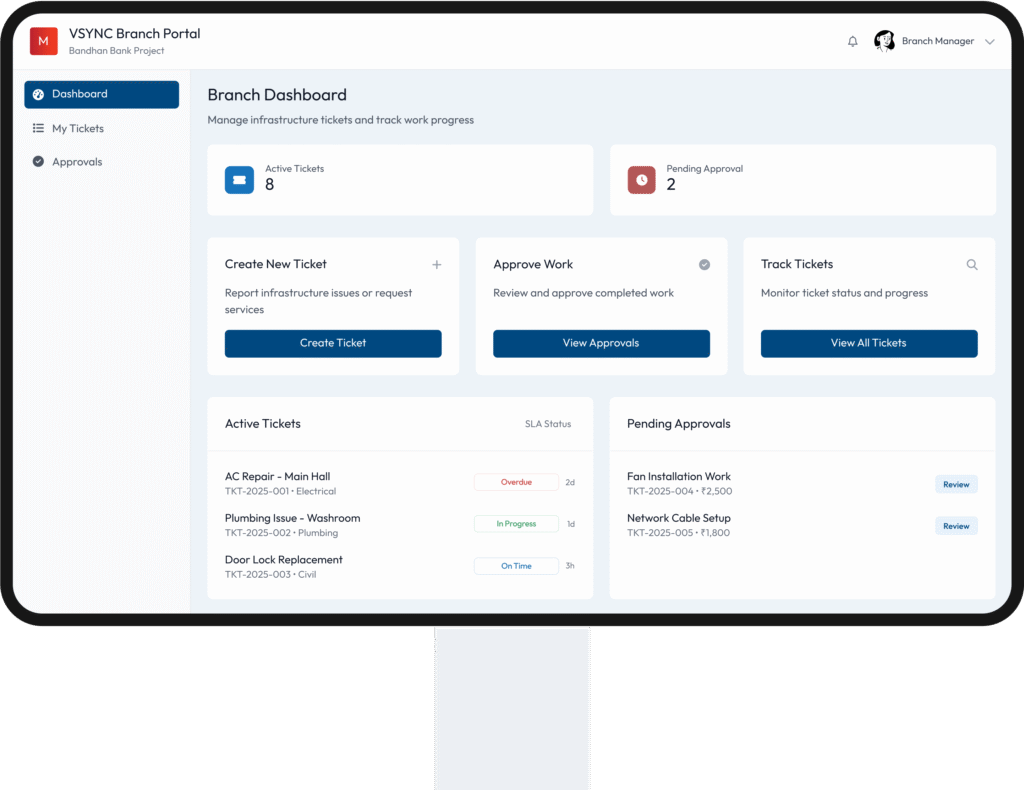1024x790 pixels.
Task: Click the plus icon on Create New Ticket
Action: click(x=436, y=265)
